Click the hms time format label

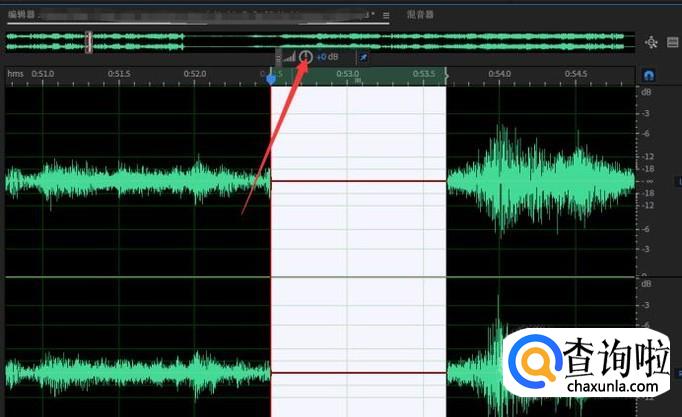pos(15,74)
